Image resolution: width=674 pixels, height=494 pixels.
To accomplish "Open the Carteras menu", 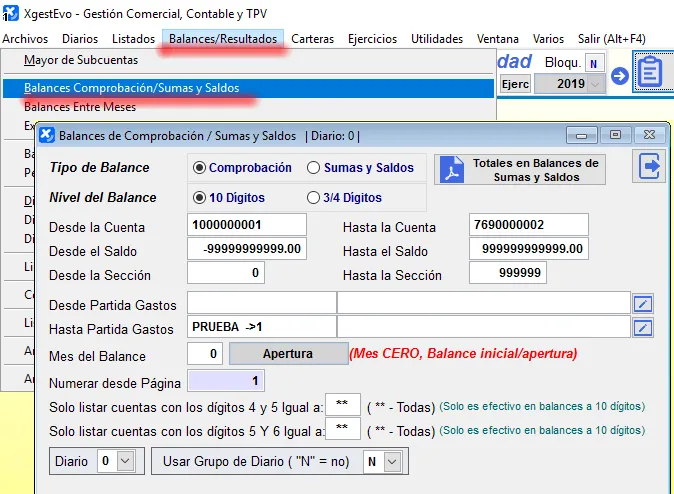I will 312,39.
